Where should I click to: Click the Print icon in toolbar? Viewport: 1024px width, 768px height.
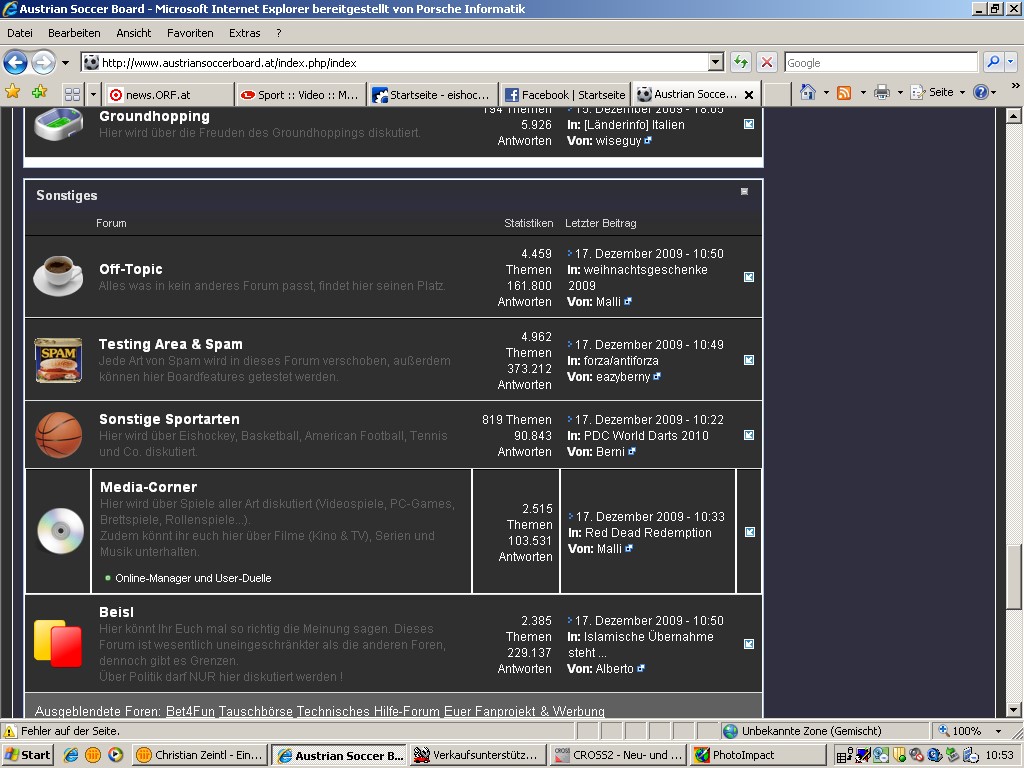click(882, 93)
